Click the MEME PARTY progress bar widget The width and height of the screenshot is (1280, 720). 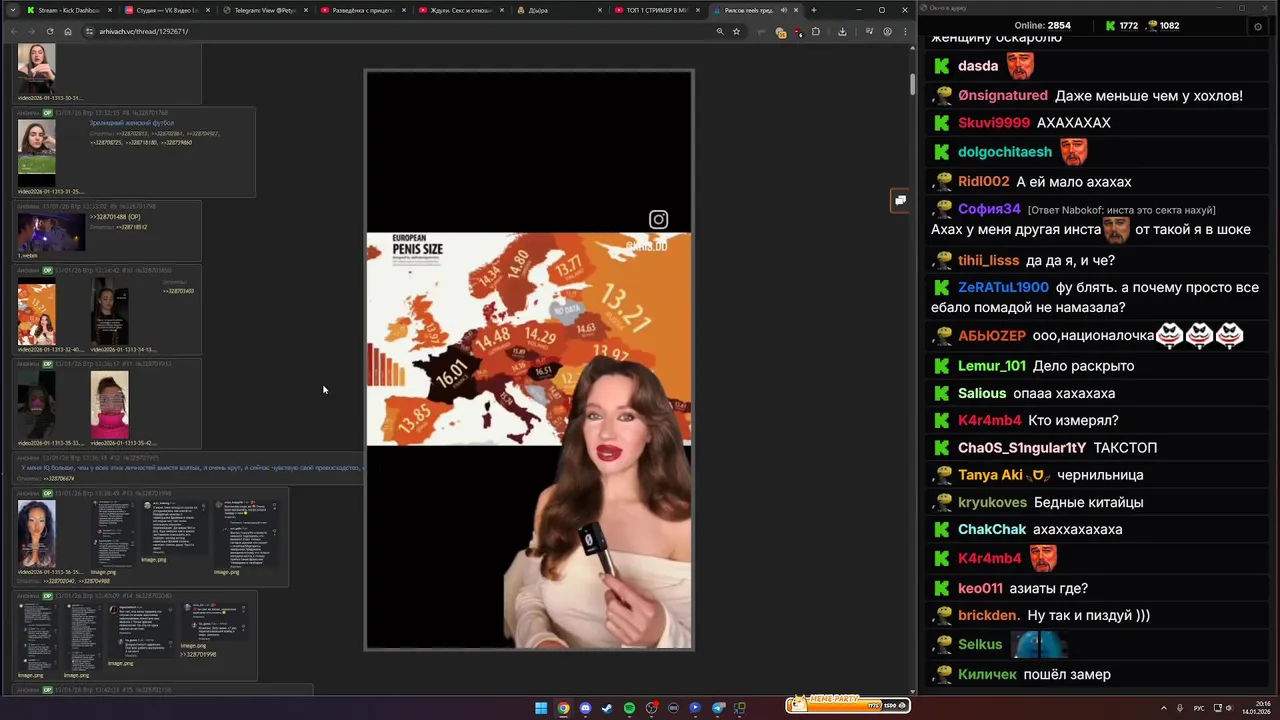(847, 704)
